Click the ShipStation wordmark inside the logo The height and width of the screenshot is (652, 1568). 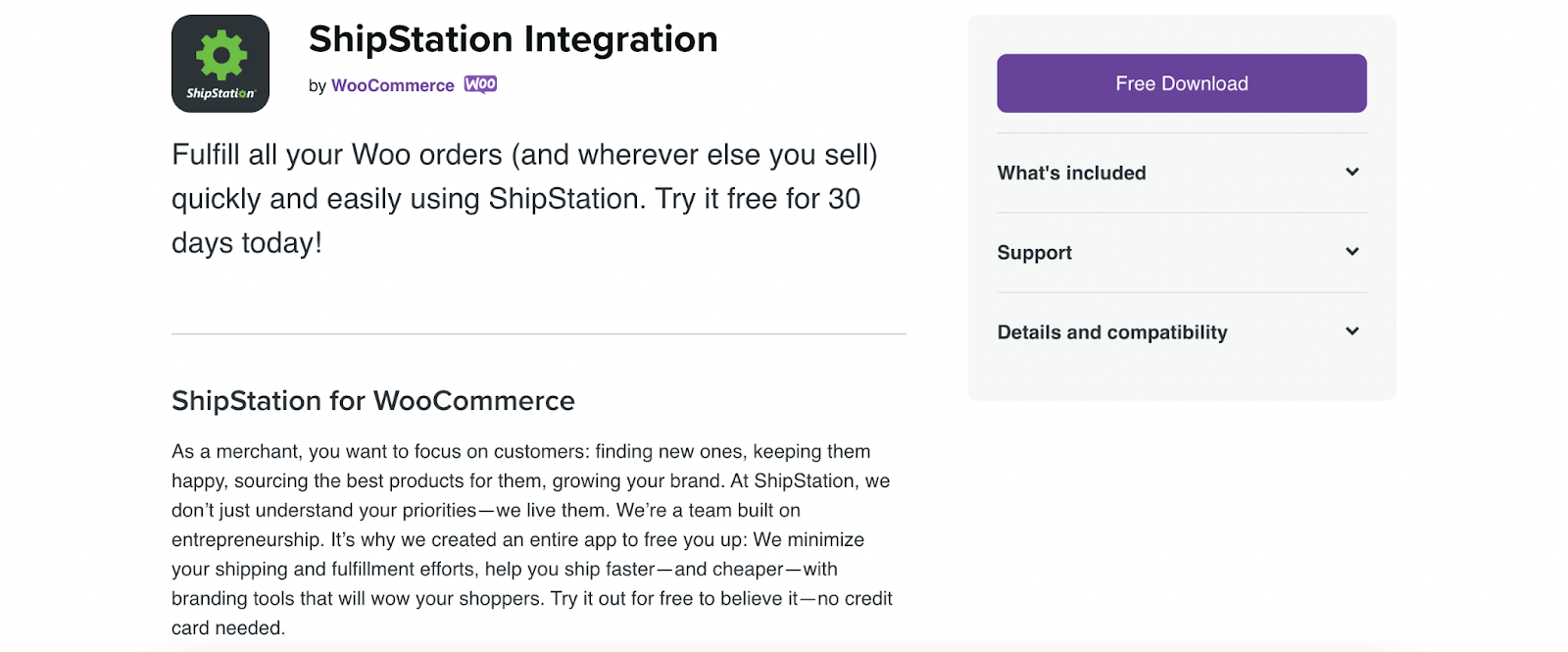click(x=220, y=93)
